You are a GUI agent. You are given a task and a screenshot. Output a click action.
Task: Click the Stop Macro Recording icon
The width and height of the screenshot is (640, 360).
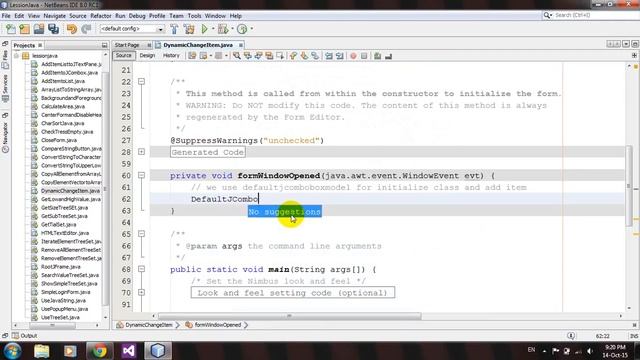(x=364, y=56)
